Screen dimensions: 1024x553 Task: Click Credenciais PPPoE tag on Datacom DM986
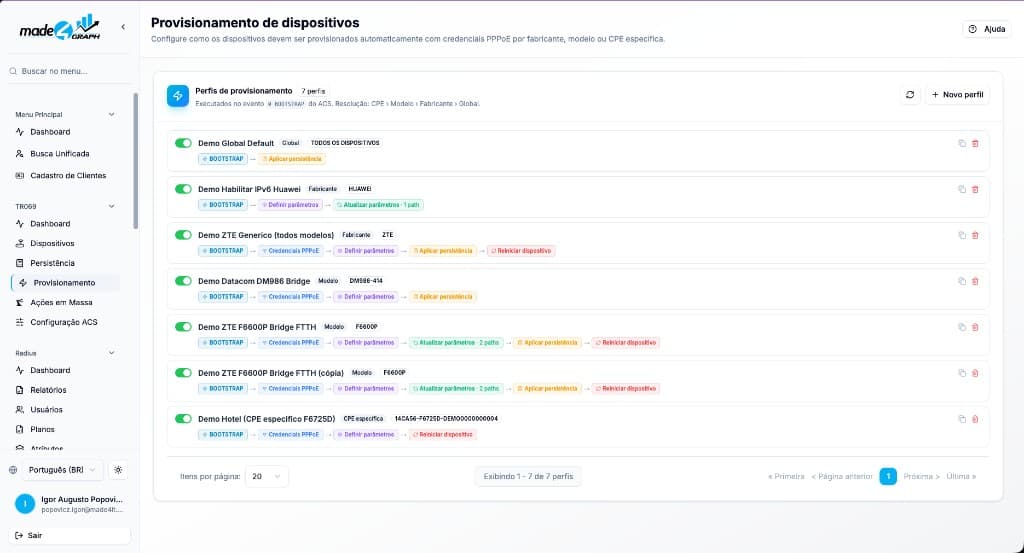pos(291,297)
